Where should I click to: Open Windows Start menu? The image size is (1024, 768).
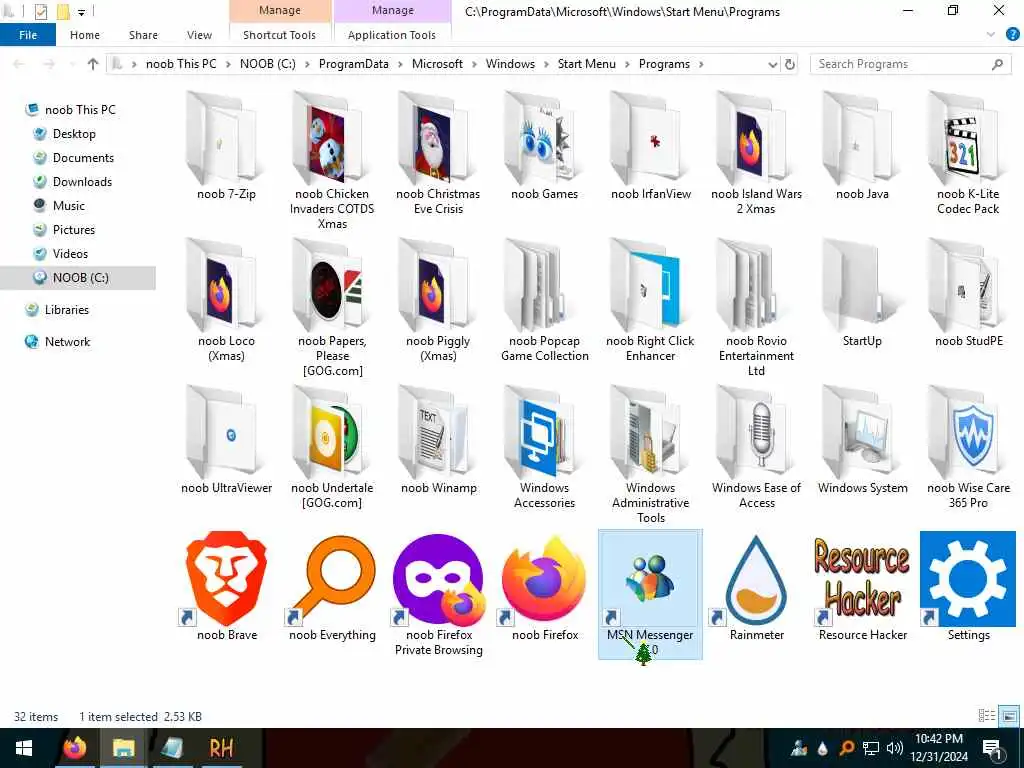pyautogui.click(x=24, y=748)
